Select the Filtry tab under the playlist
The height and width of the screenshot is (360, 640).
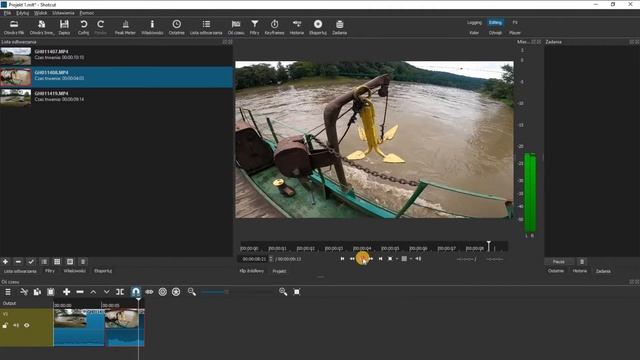point(50,271)
